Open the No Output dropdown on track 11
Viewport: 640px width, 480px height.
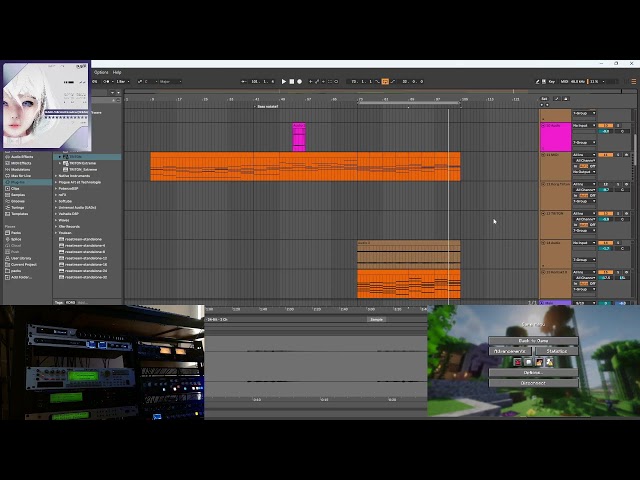click(584, 172)
